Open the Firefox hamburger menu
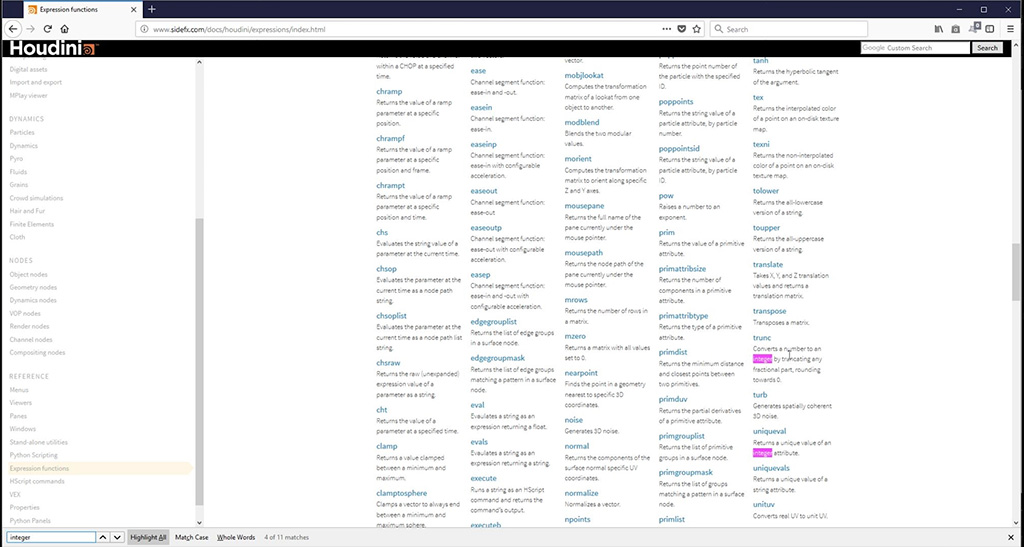This screenshot has width=1024, height=547. pyautogui.click(x=1011, y=29)
